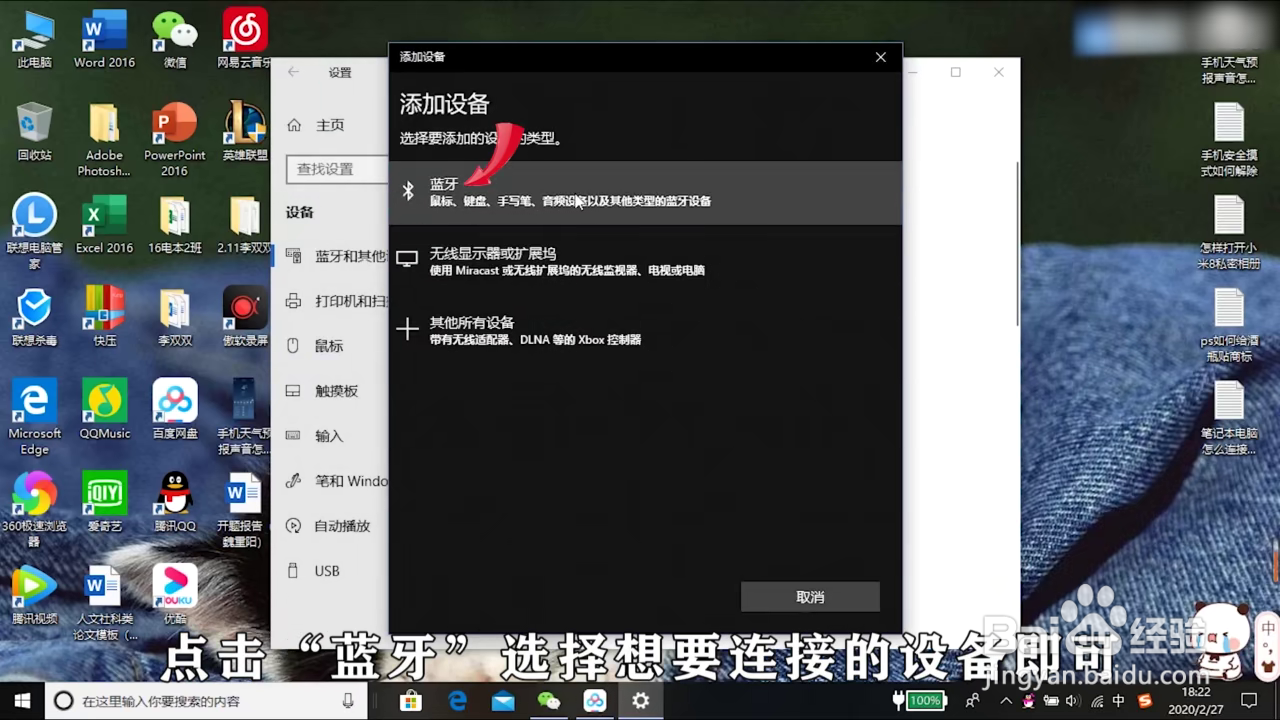Screen dimensions: 1280x720
Task: Open Microsoft Edge from the taskbar
Action: click(457, 701)
